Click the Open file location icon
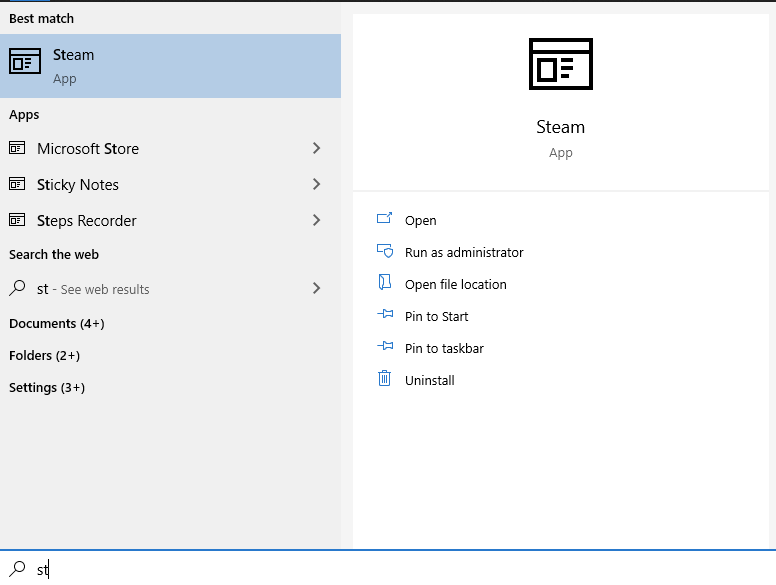The width and height of the screenshot is (776, 585). tap(385, 283)
